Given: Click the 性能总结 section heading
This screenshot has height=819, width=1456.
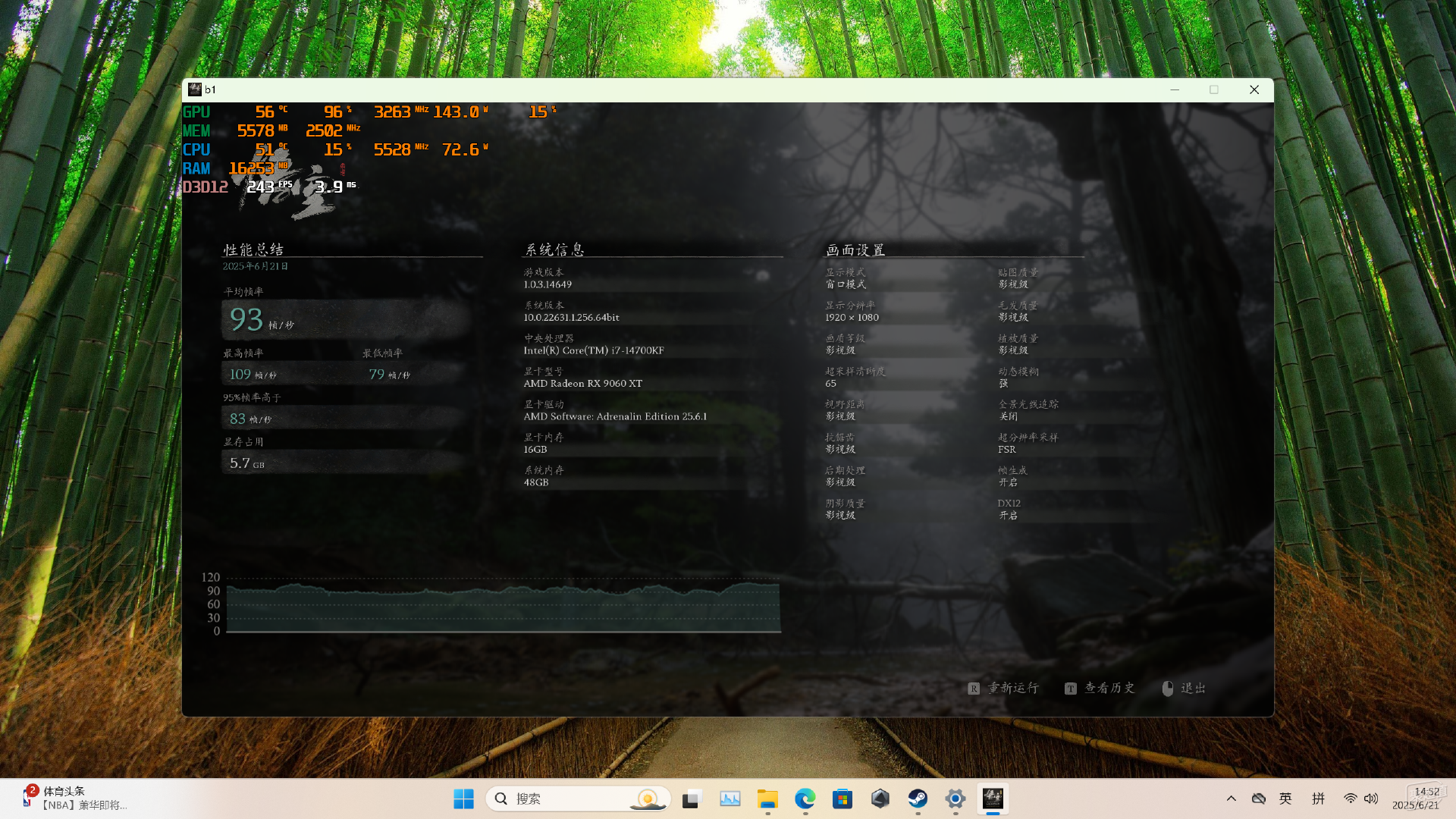Looking at the screenshot, I should click(253, 249).
